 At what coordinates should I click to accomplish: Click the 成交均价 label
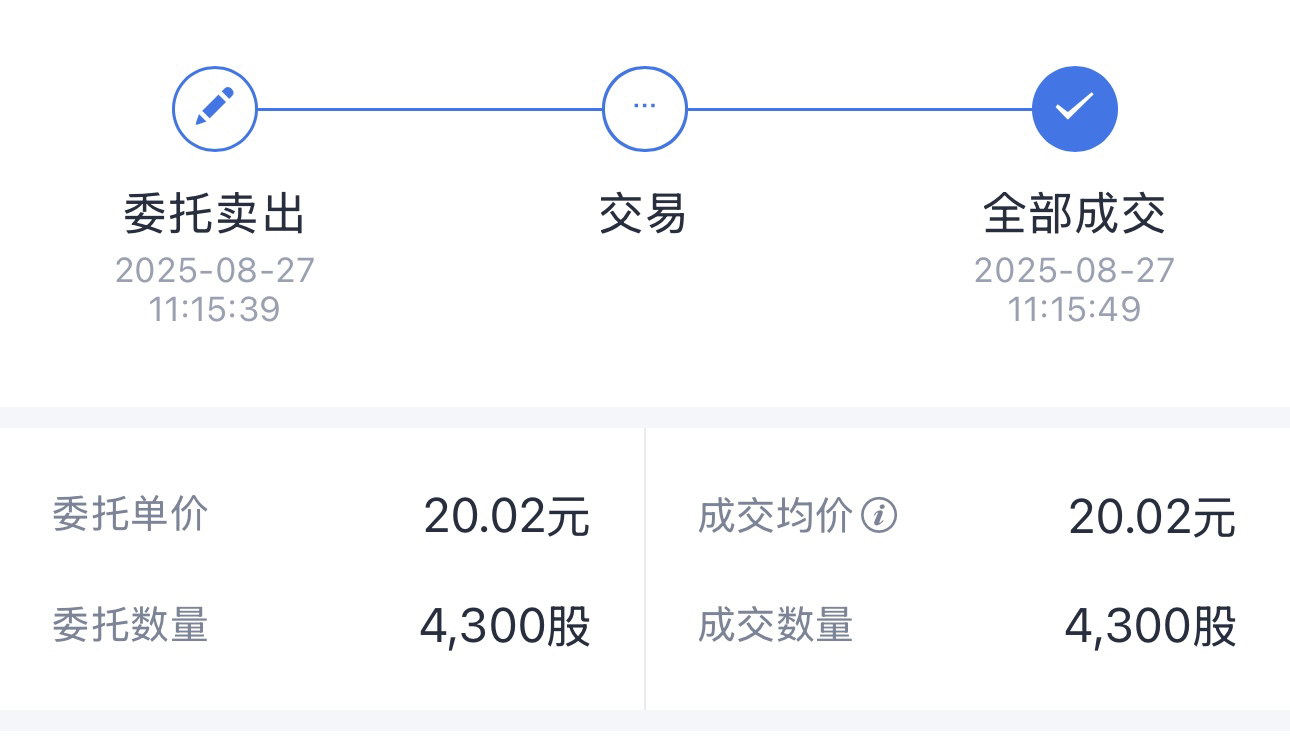point(775,516)
